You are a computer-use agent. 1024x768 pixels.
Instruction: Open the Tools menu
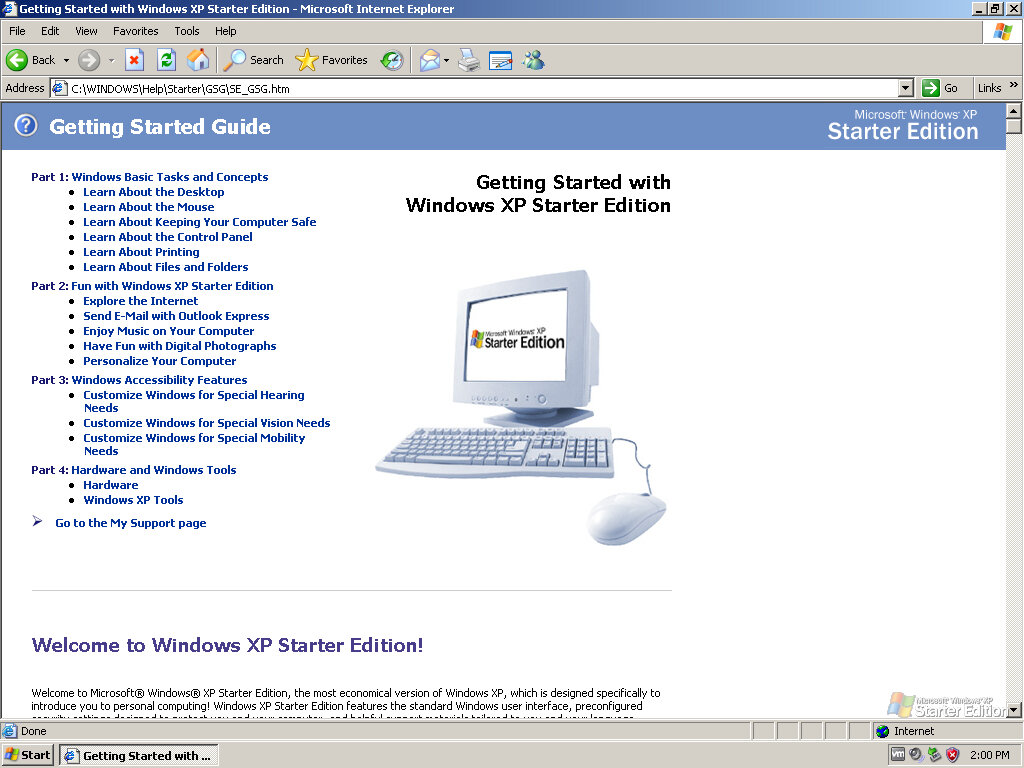[187, 31]
